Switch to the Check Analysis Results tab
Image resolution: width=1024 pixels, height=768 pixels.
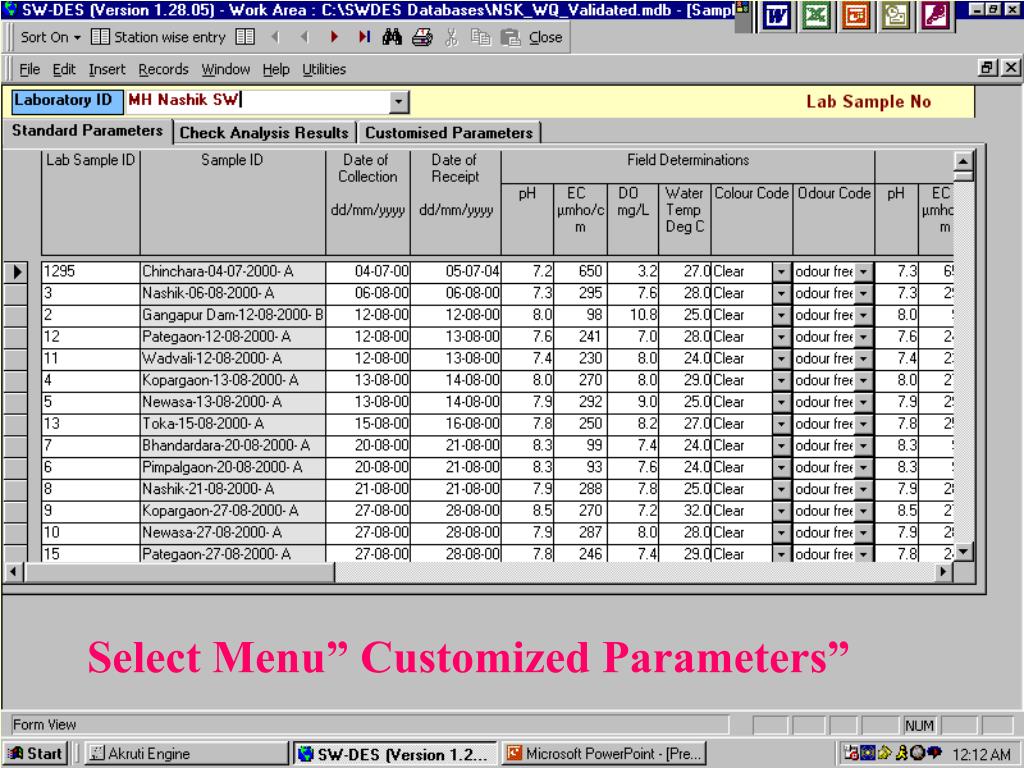pyautogui.click(x=264, y=133)
